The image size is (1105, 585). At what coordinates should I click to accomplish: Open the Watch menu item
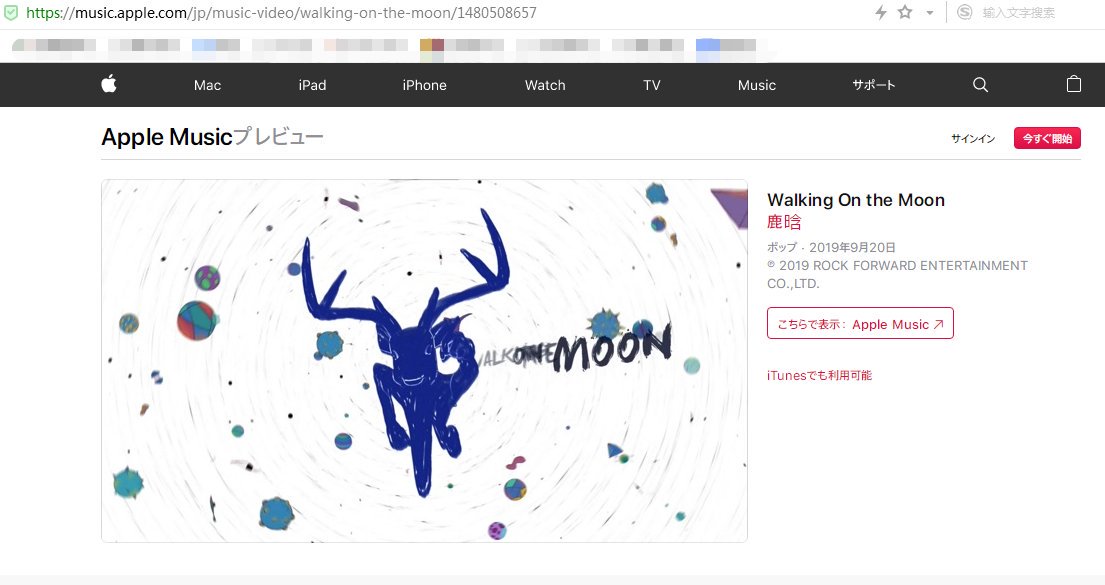(545, 85)
